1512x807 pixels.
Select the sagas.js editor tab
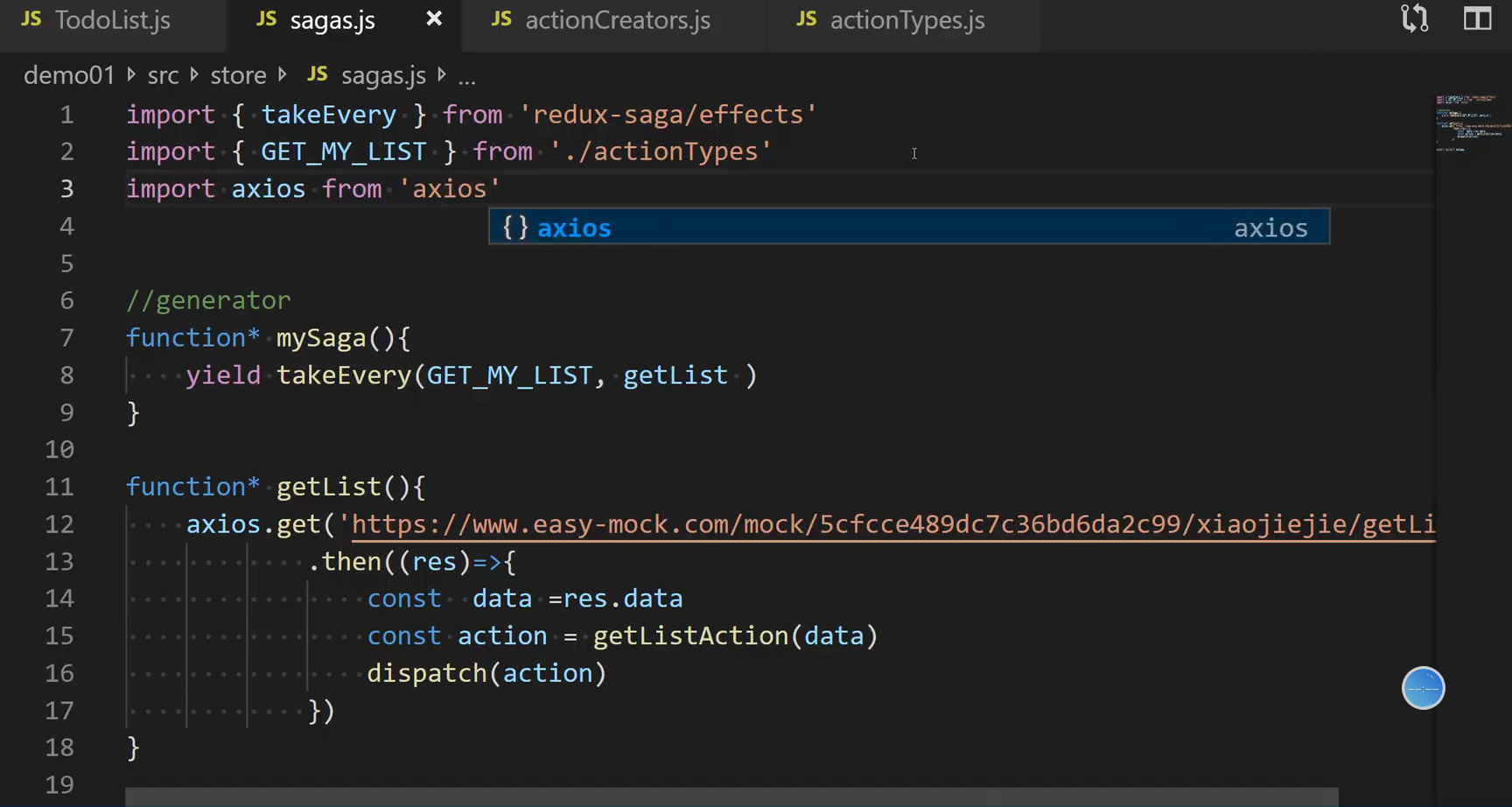[x=333, y=20]
